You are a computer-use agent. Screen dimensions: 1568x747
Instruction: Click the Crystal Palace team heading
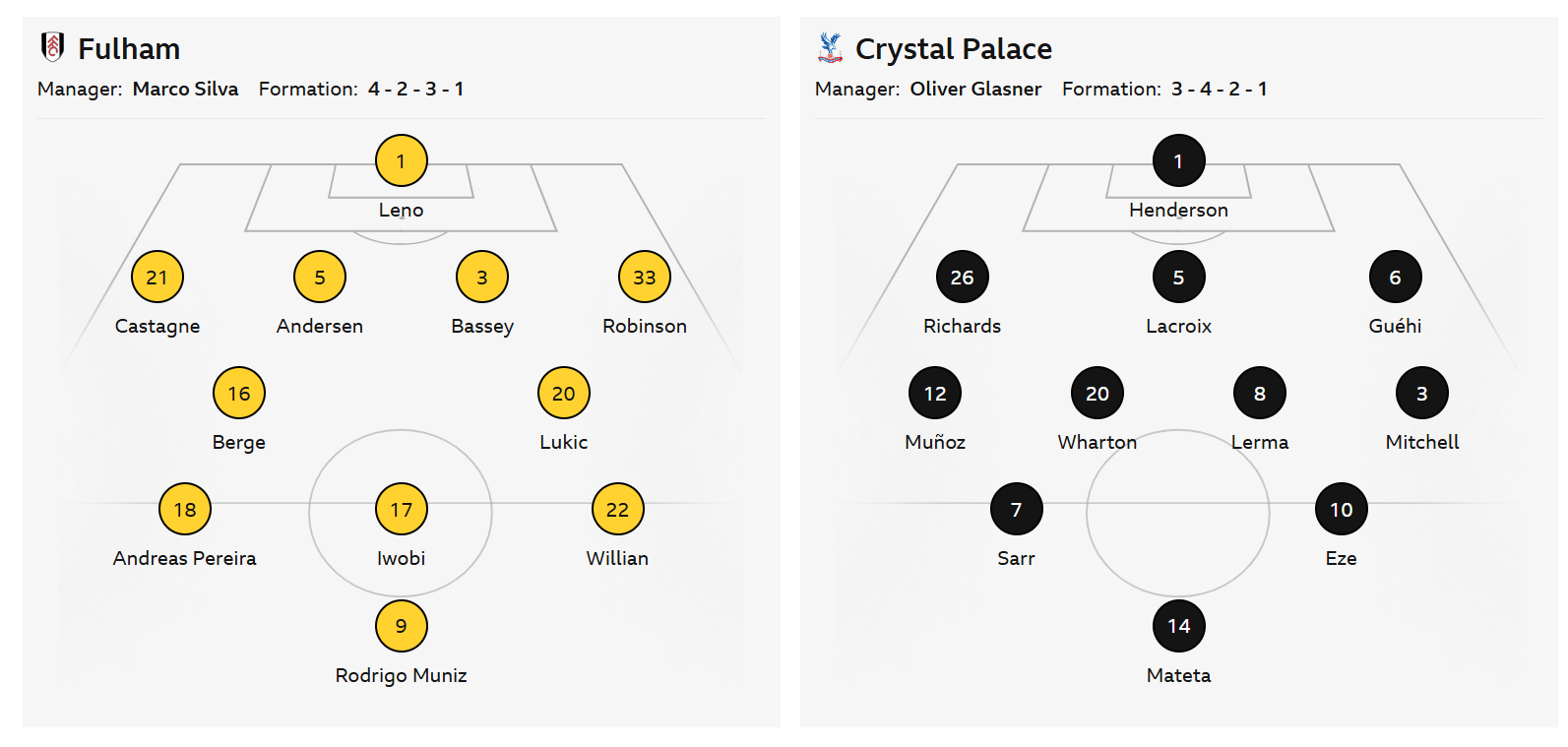pyautogui.click(x=953, y=49)
